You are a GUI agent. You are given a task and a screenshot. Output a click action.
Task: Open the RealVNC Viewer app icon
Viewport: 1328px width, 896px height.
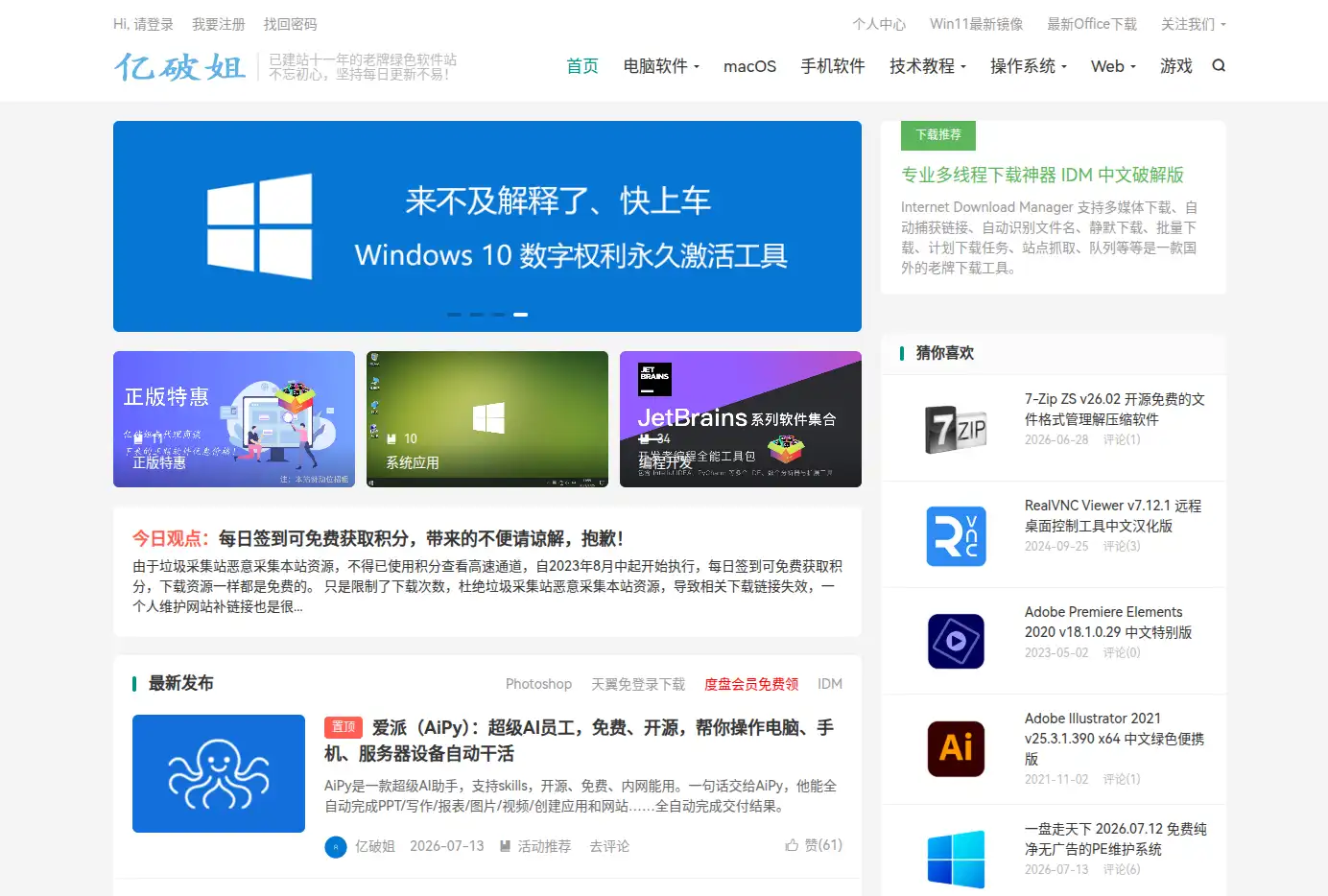pos(956,535)
